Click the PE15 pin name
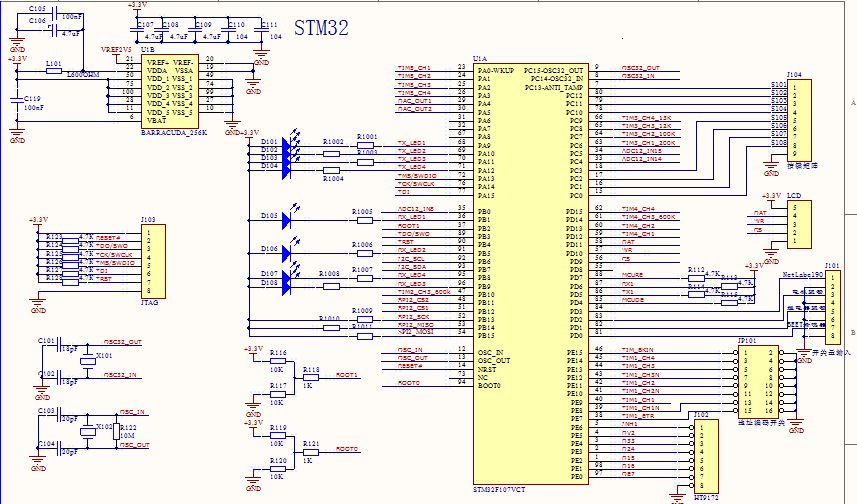This screenshot has height=504, width=857. pyautogui.click(x=574, y=353)
